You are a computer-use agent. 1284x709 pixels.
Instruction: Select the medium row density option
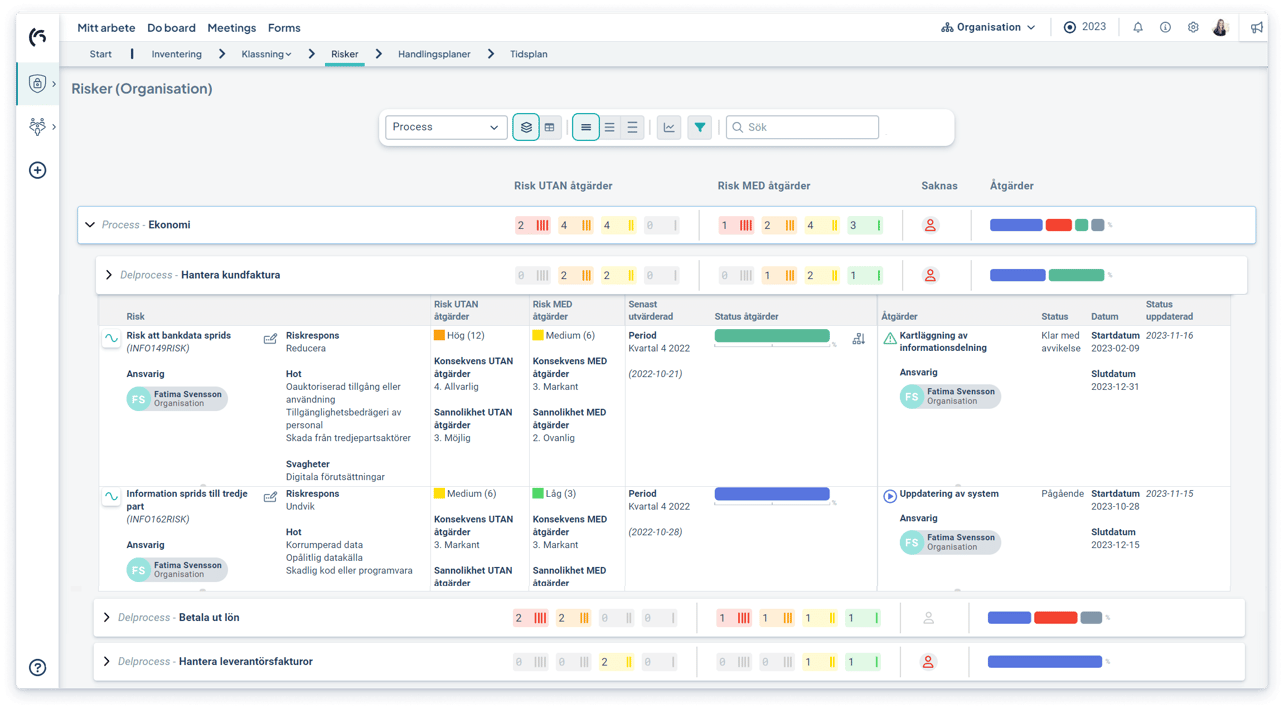[609, 127]
